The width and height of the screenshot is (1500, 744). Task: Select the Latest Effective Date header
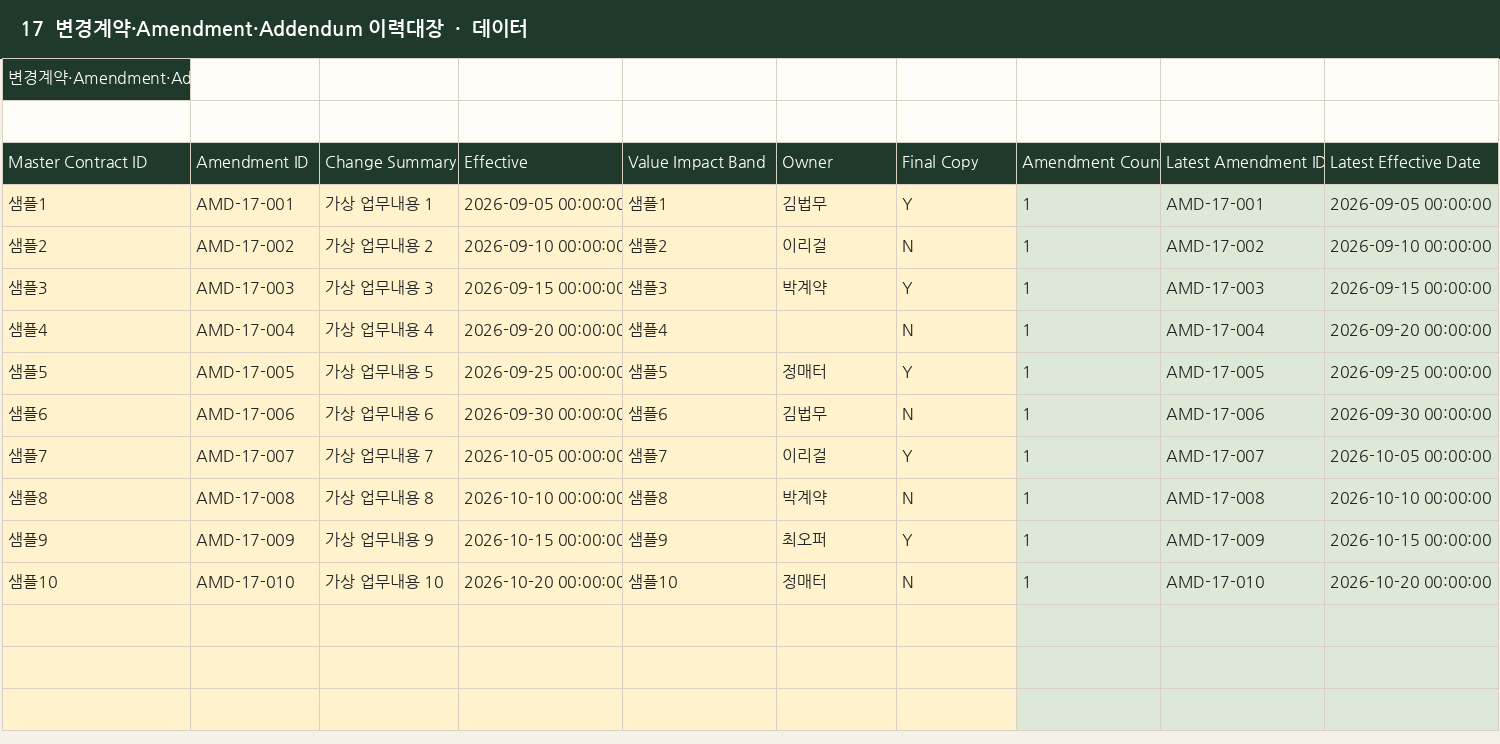[1411, 163]
